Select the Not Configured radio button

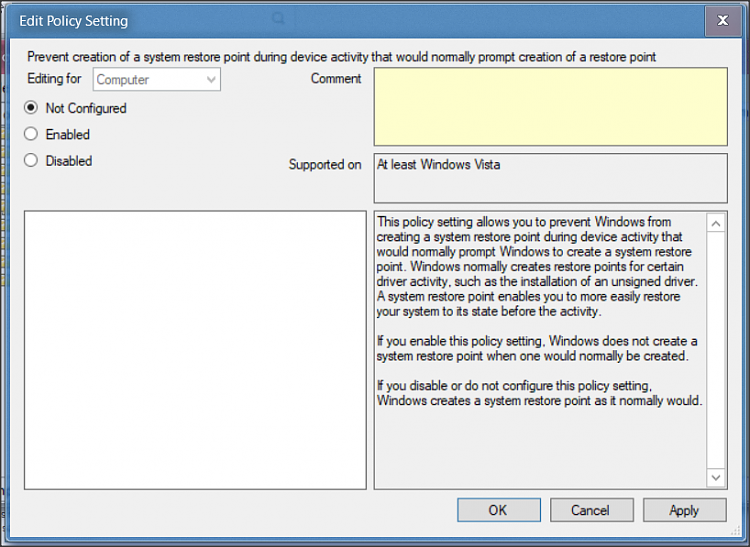pos(31,108)
